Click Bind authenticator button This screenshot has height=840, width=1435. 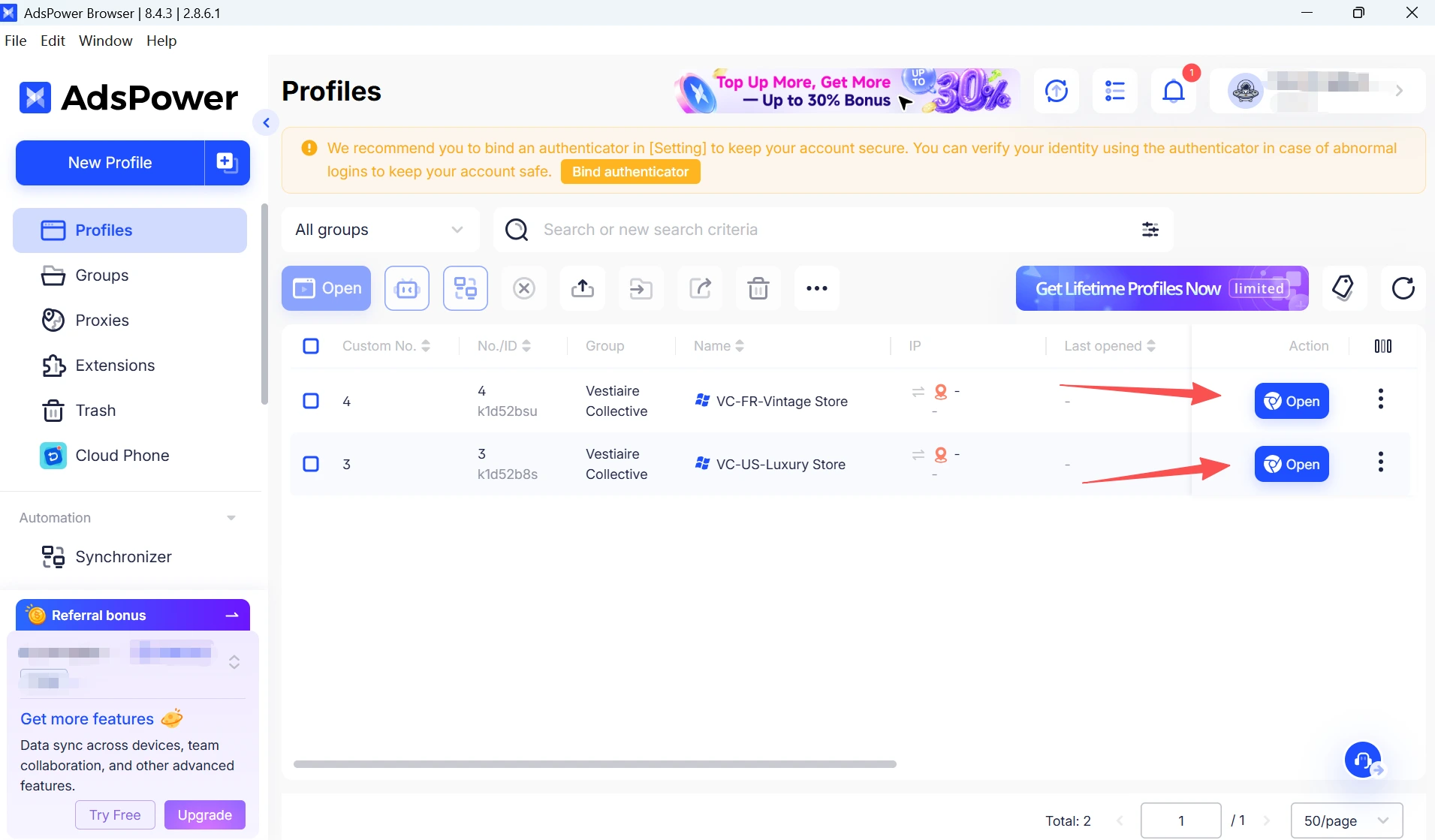(x=631, y=172)
